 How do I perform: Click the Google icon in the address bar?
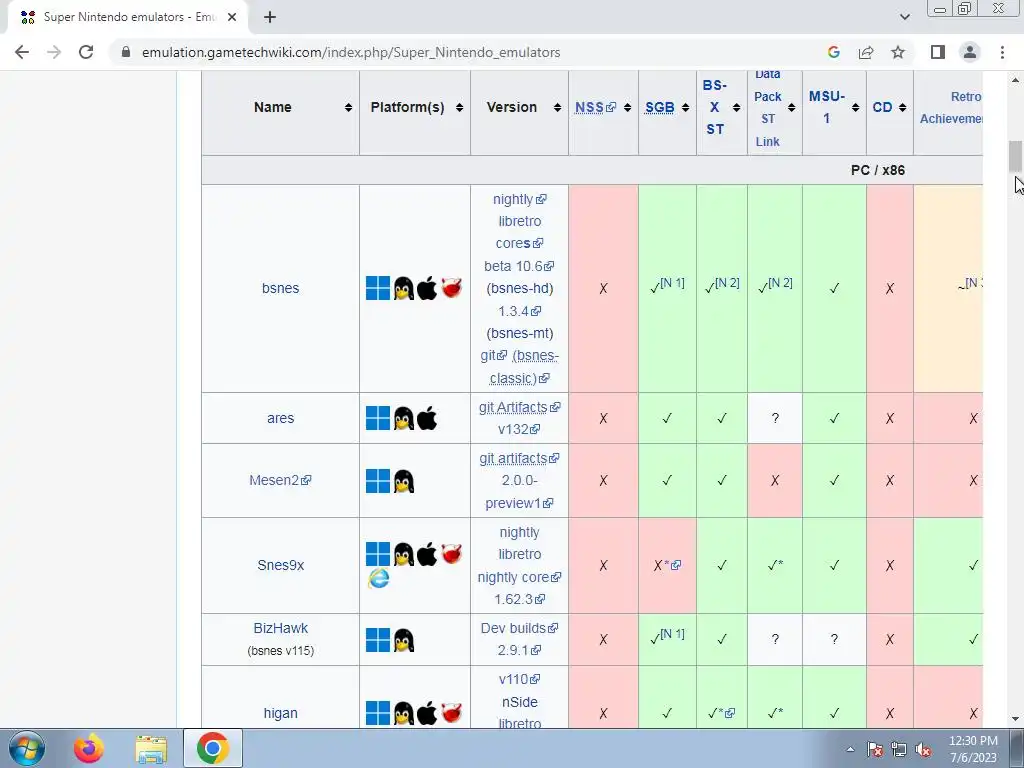click(x=833, y=52)
